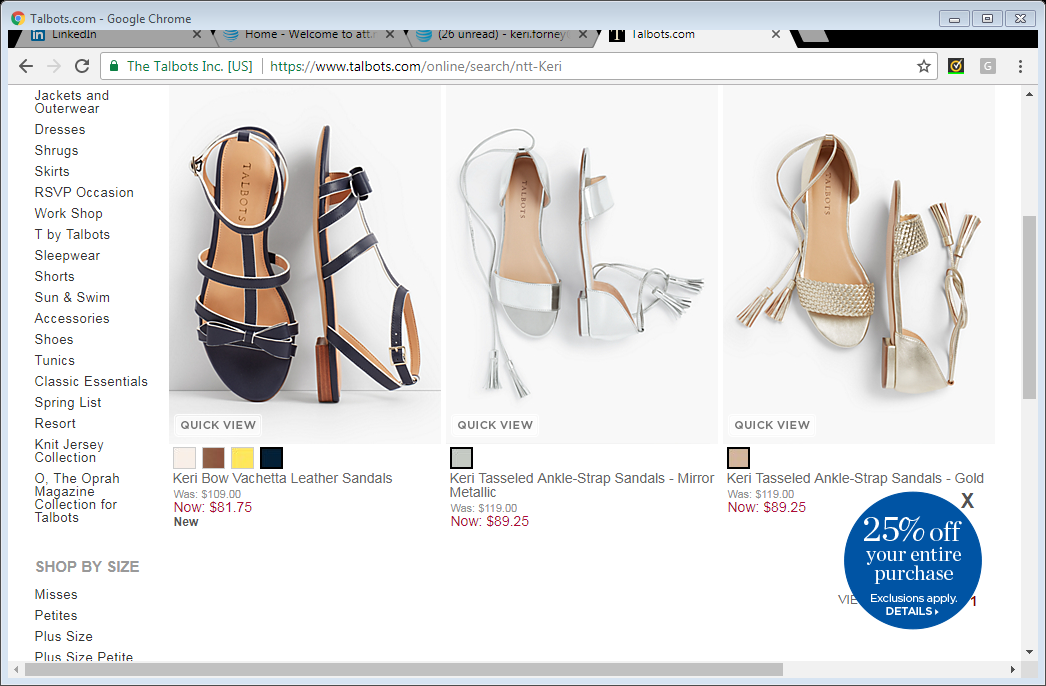Open O, The Oprah Magazine Collection link
This screenshot has width=1046, height=686.
click(x=77, y=498)
